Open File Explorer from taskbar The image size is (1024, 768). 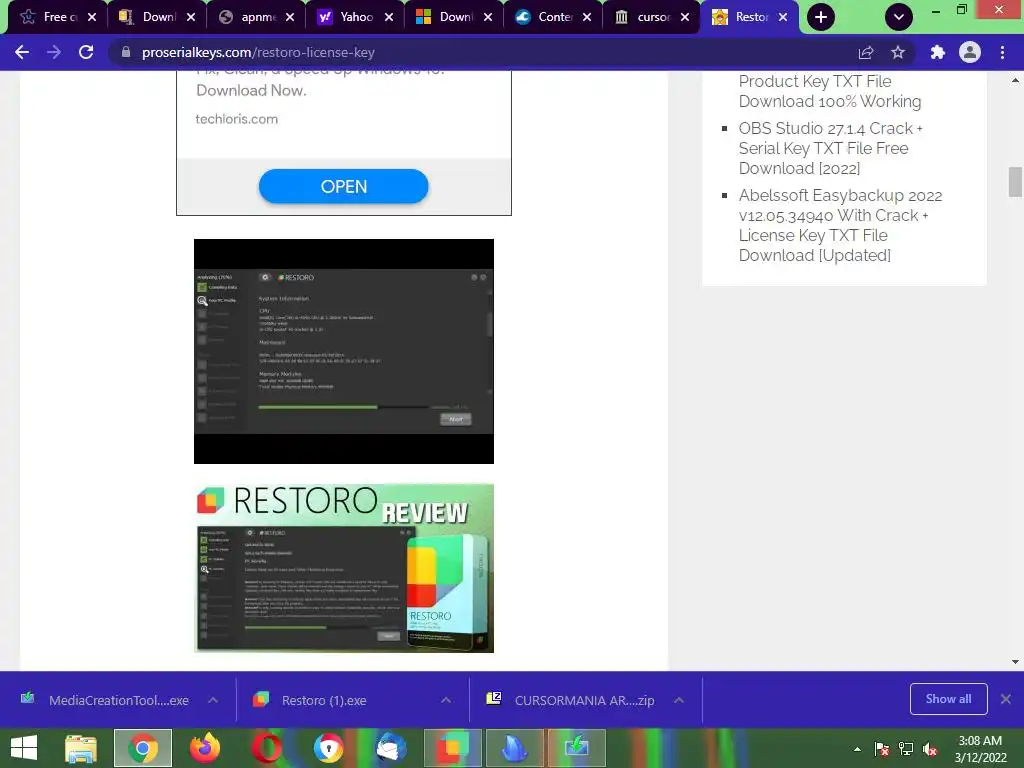pyautogui.click(x=80, y=748)
